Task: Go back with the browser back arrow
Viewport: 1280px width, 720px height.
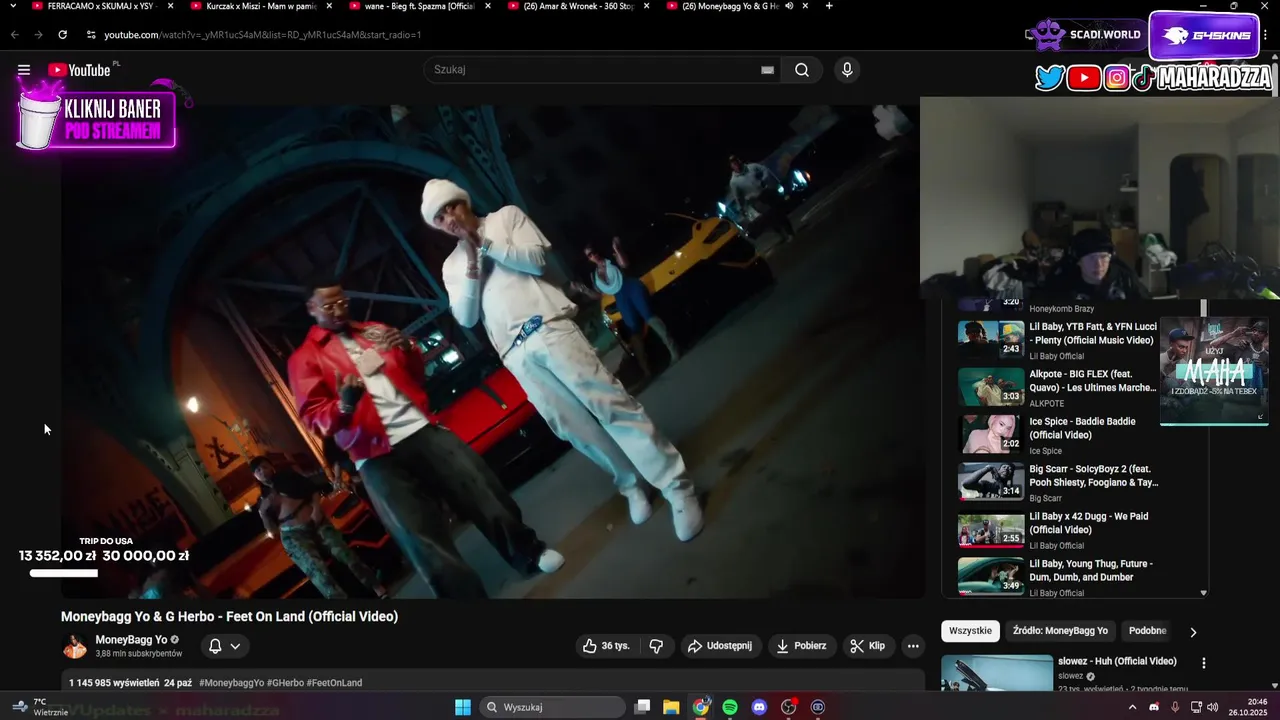Action: click(15, 35)
